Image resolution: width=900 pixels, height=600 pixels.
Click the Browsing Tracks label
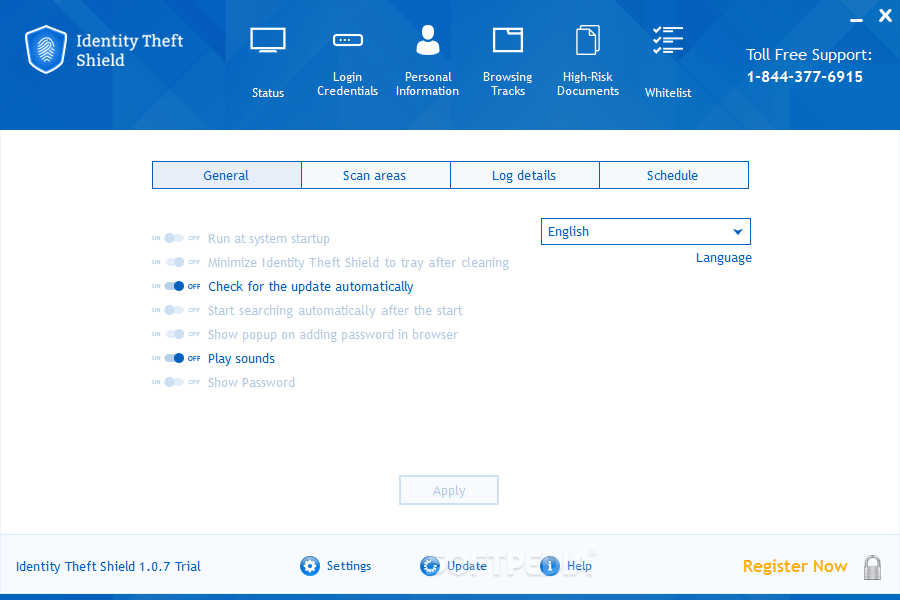[x=508, y=84]
